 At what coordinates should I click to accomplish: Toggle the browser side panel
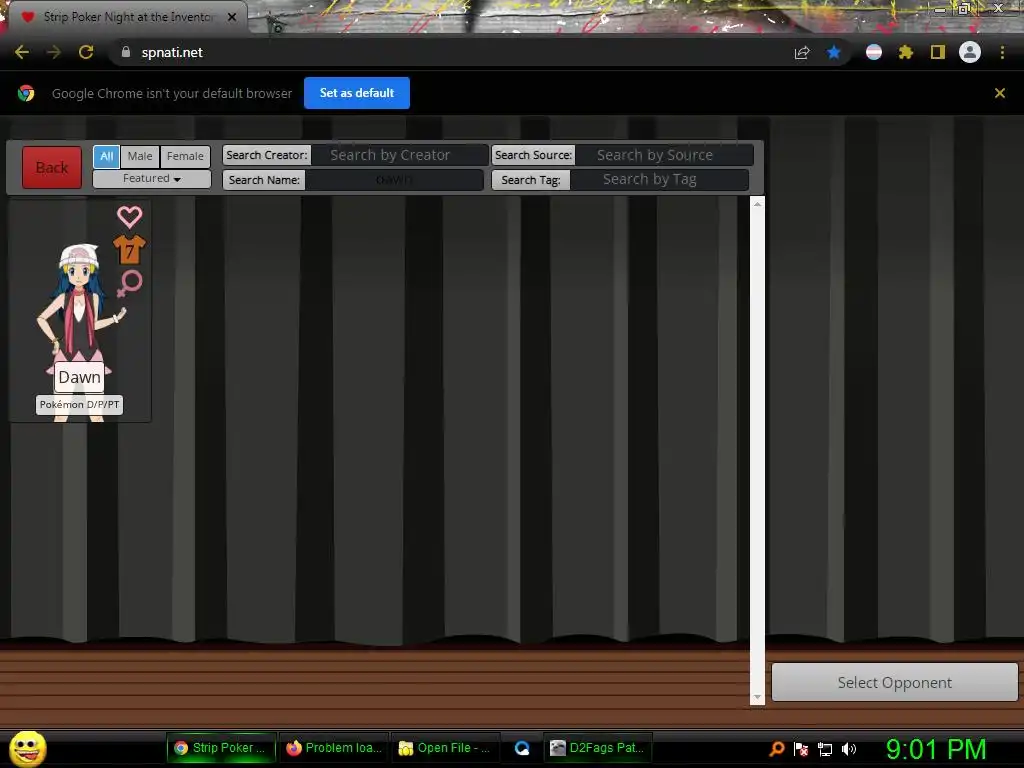938,52
